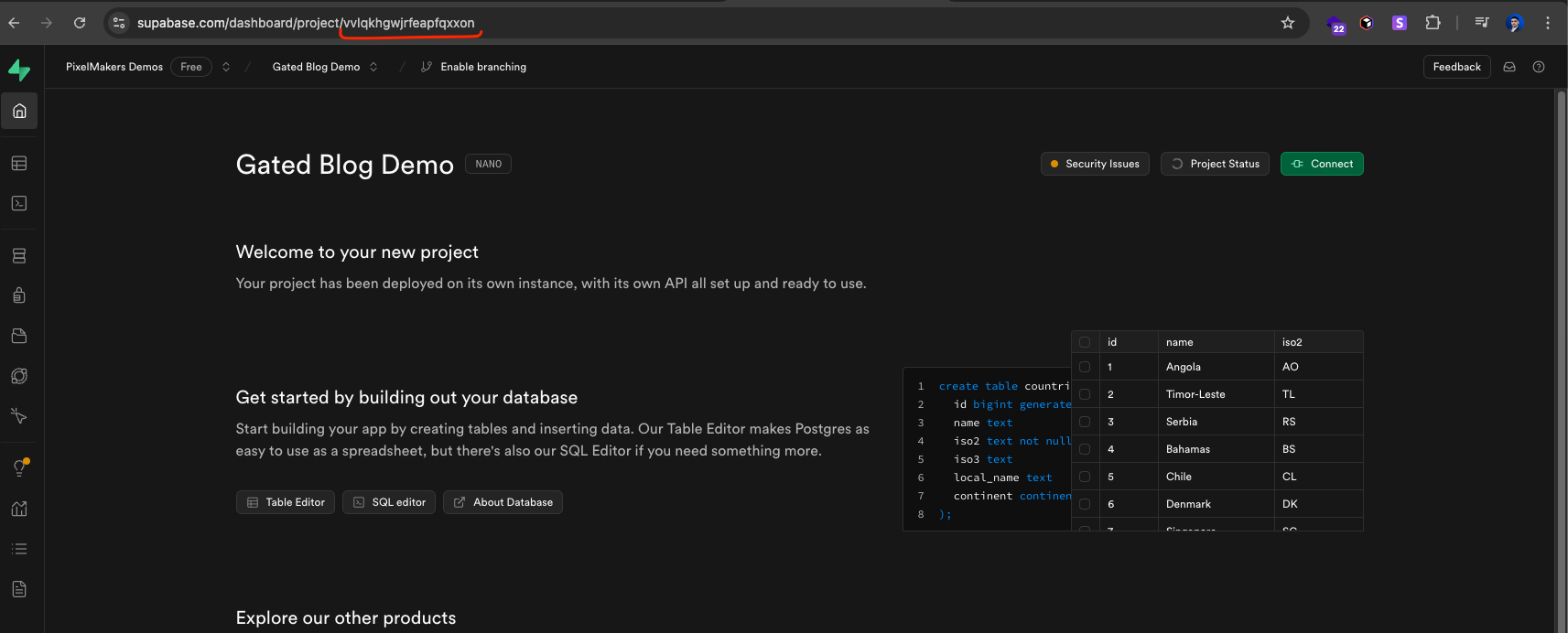1568x633 pixels.
Task: Open the Storage folder sidebar icon
Action: click(19, 336)
